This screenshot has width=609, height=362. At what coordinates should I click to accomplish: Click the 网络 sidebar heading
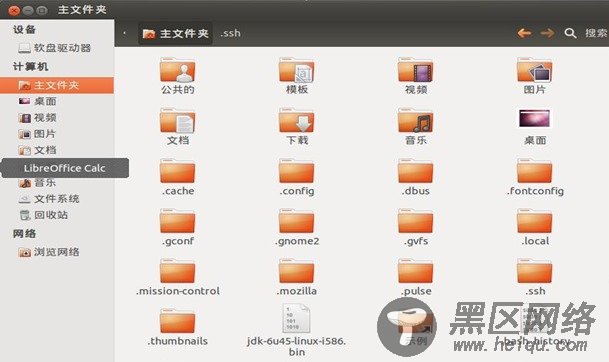click(x=24, y=233)
